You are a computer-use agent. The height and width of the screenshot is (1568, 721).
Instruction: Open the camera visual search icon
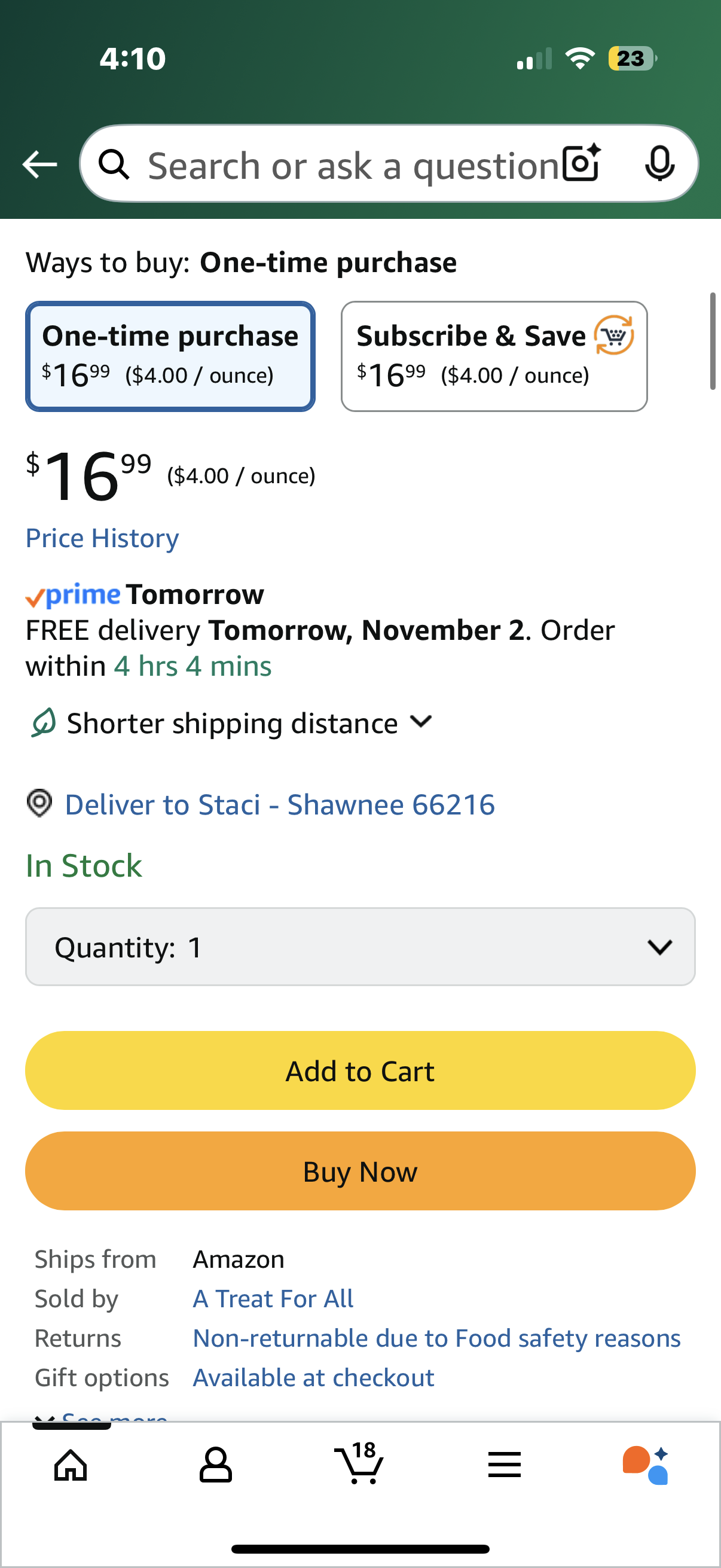[580, 164]
